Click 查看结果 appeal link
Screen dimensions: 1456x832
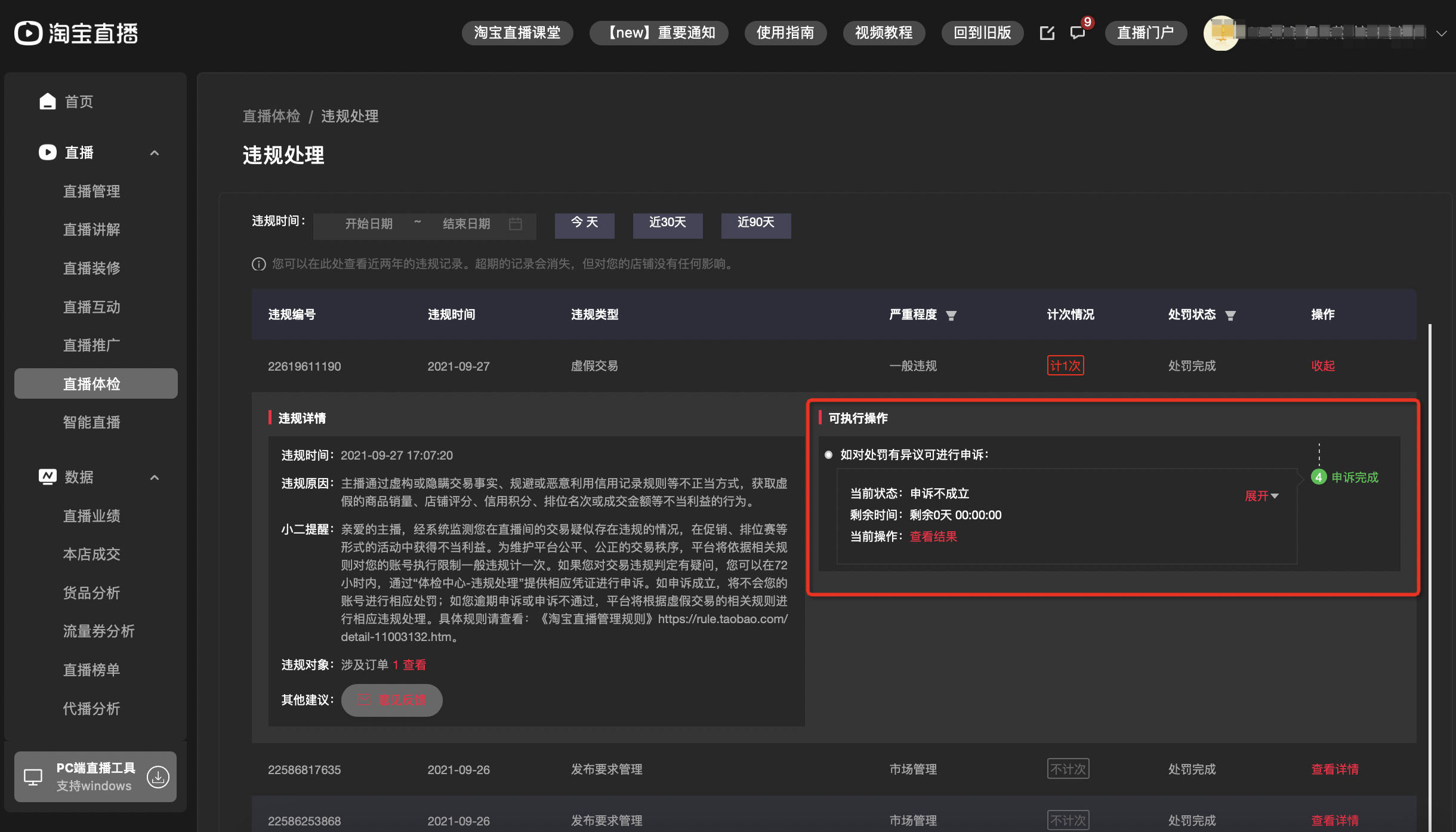(x=933, y=536)
